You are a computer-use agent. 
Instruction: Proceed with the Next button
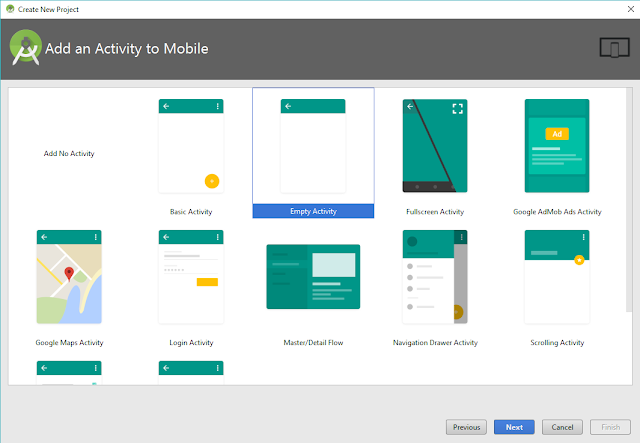tap(514, 427)
